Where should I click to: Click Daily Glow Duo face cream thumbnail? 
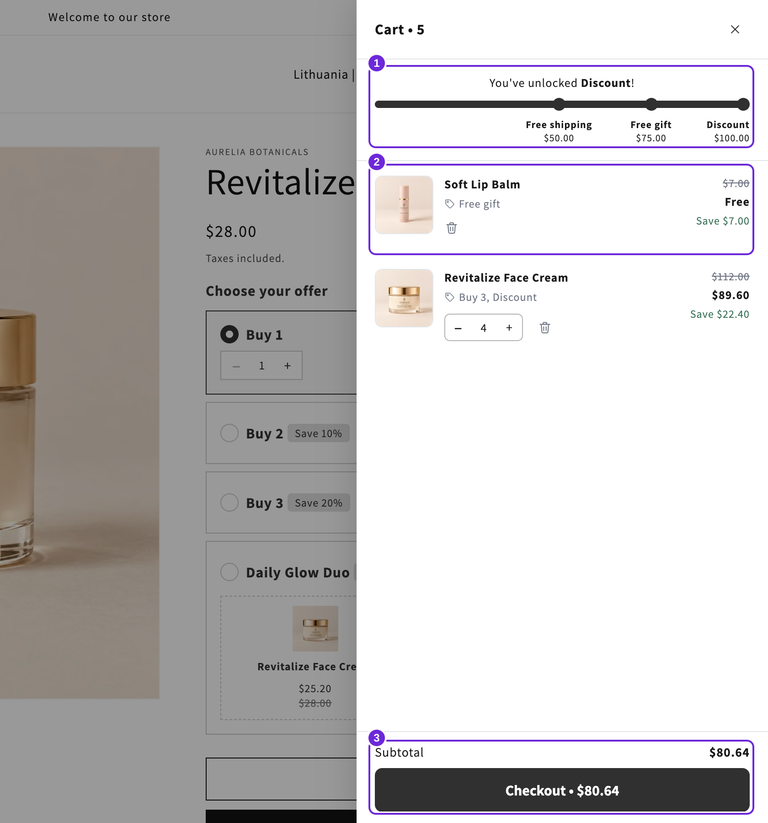[x=315, y=628]
